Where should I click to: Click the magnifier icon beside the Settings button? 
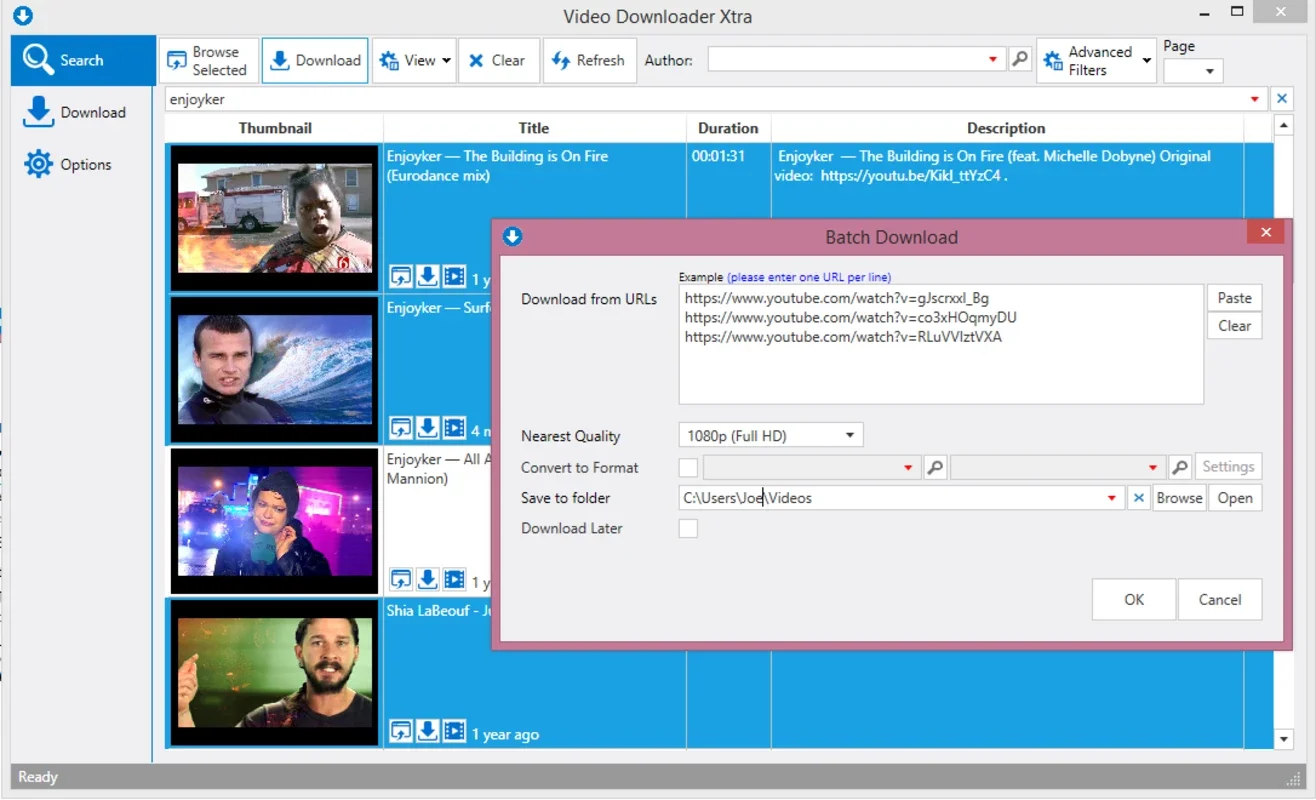pos(1180,467)
